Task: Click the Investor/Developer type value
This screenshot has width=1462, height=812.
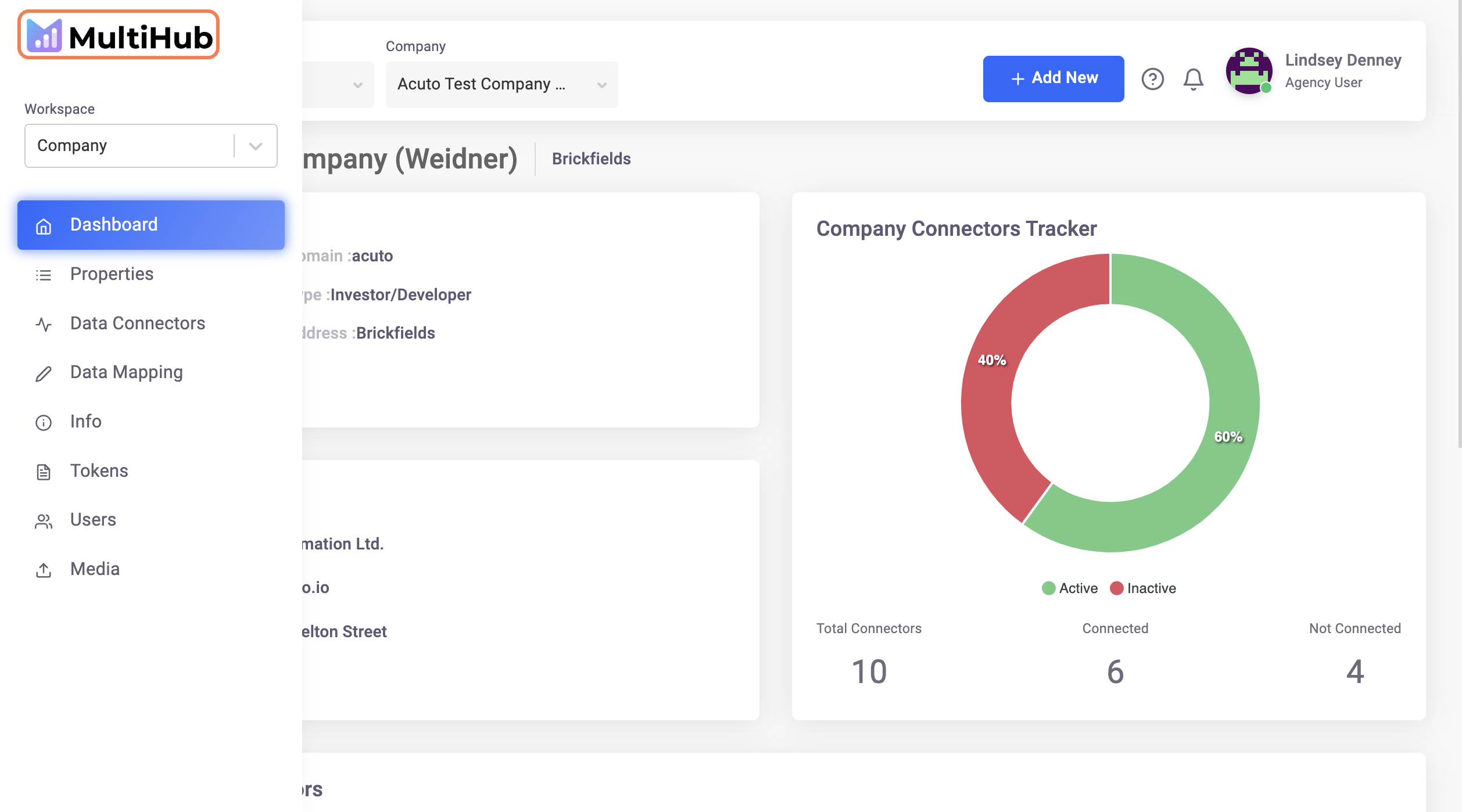Action: pos(401,295)
